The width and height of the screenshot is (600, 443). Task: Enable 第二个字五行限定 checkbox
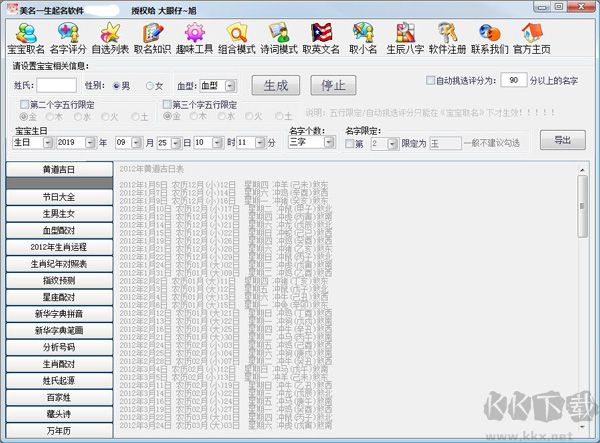click(24, 104)
